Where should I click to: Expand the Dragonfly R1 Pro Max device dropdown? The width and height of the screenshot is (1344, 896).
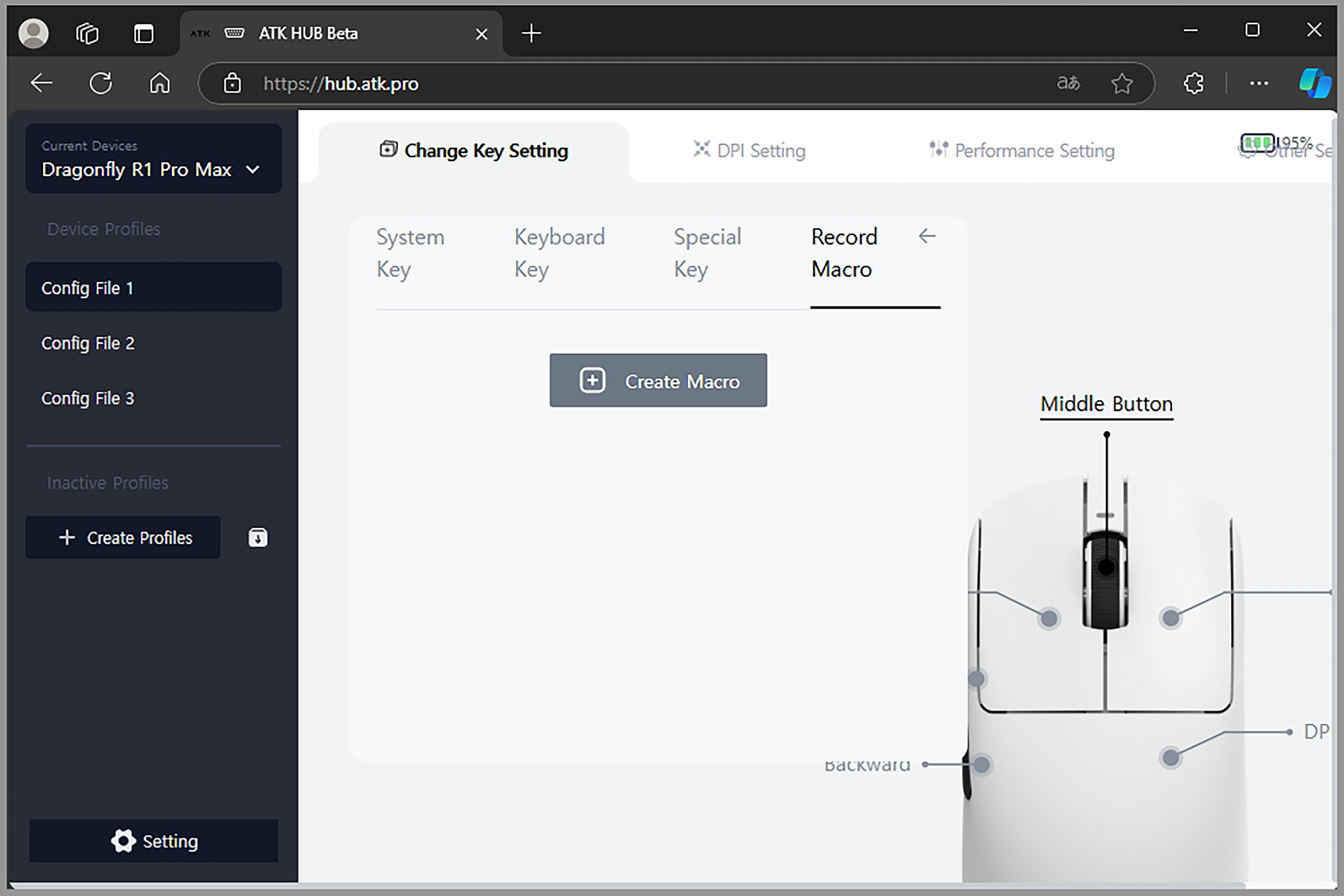pyautogui.click(x=253, y=169)
